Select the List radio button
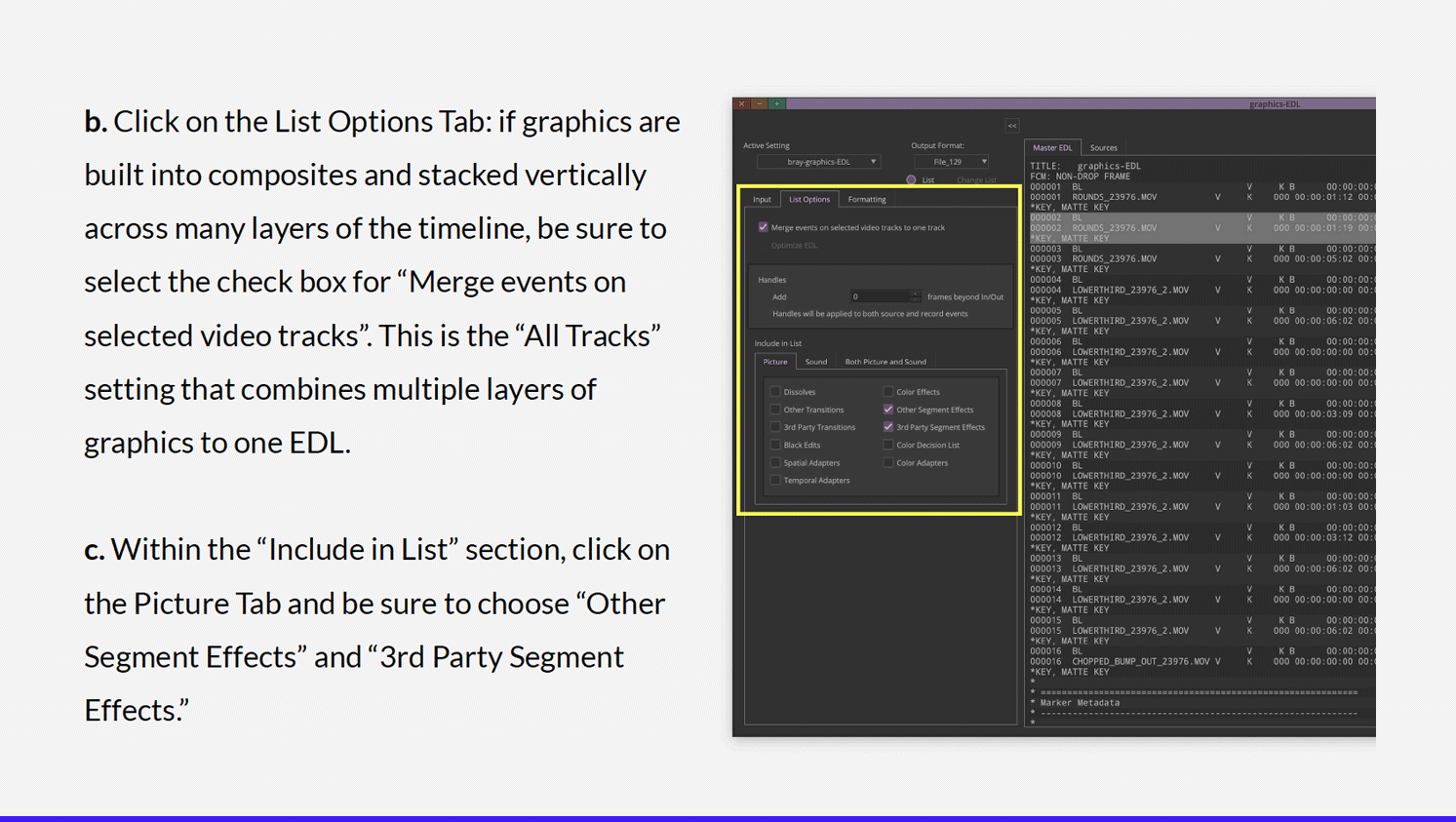Viewport: 1456px width, 822px height. tap(911, 180)
